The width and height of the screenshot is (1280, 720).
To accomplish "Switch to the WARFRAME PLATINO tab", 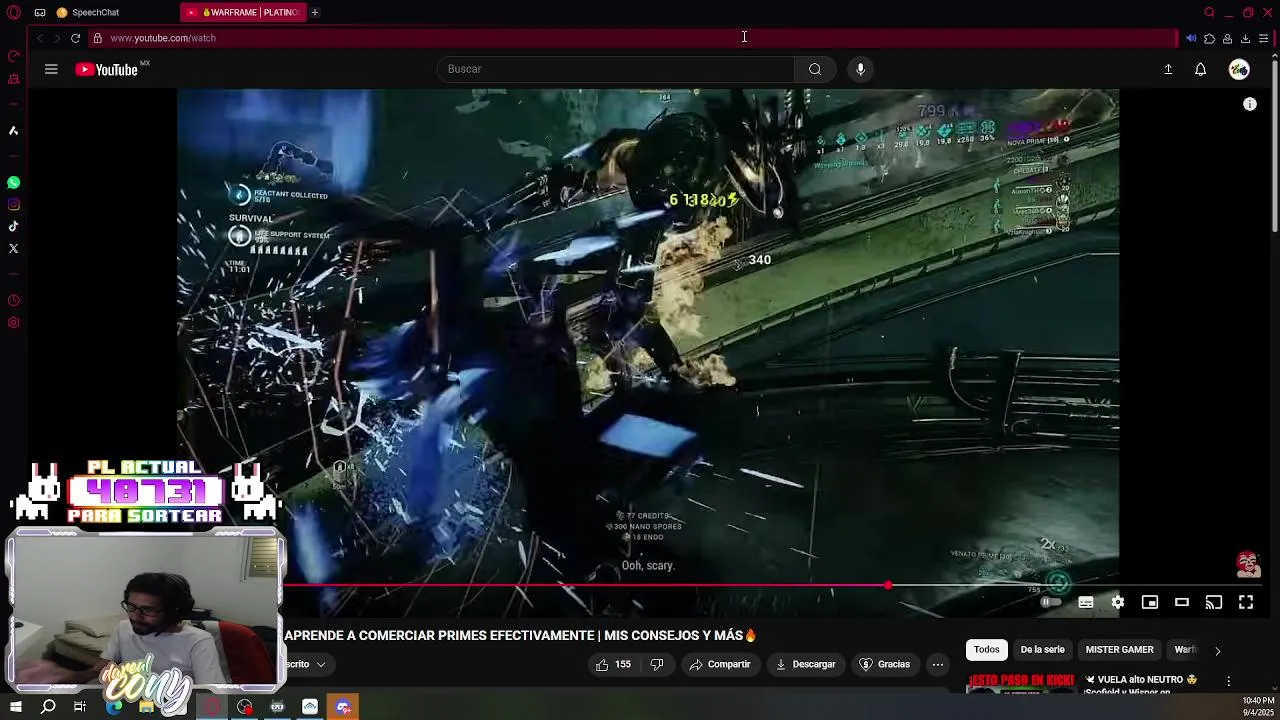I will (244, 12).
